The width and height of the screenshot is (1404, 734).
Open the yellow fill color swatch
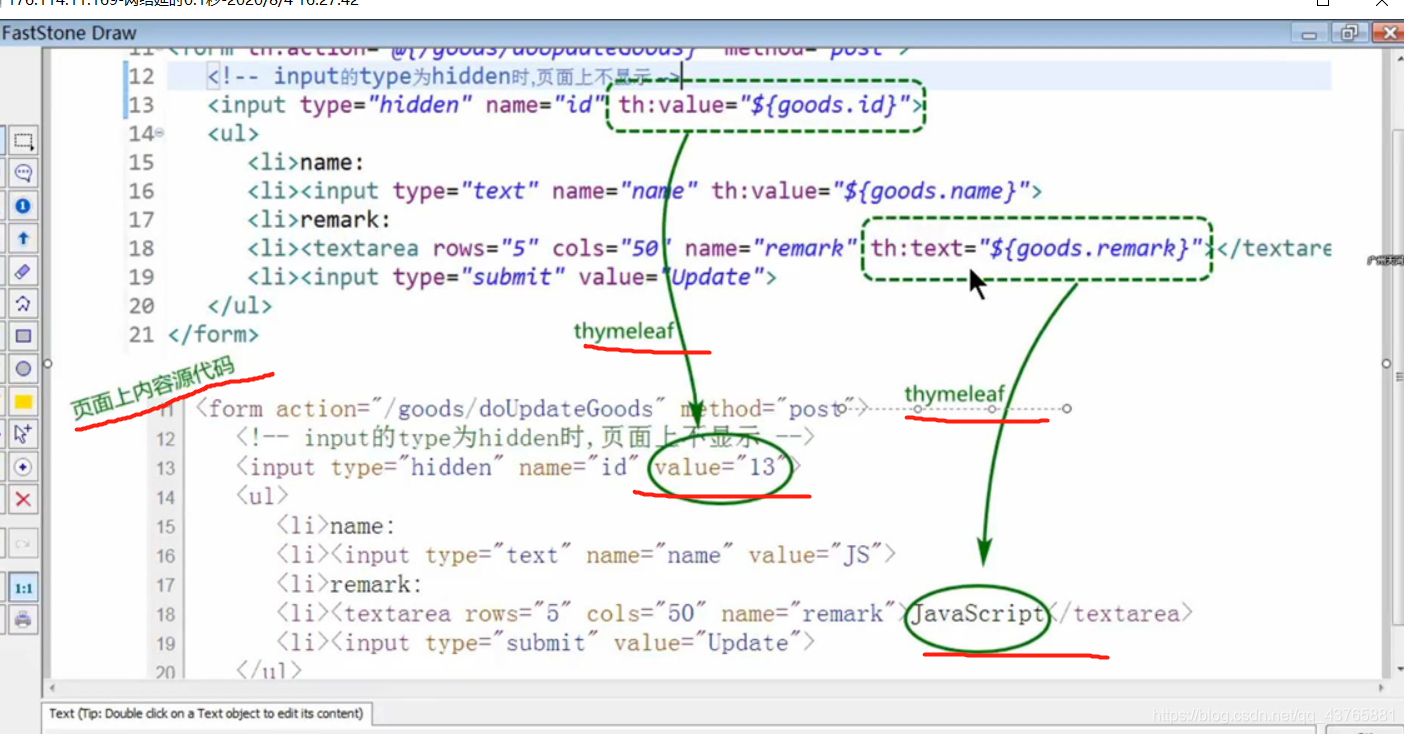tap(23, 402)
